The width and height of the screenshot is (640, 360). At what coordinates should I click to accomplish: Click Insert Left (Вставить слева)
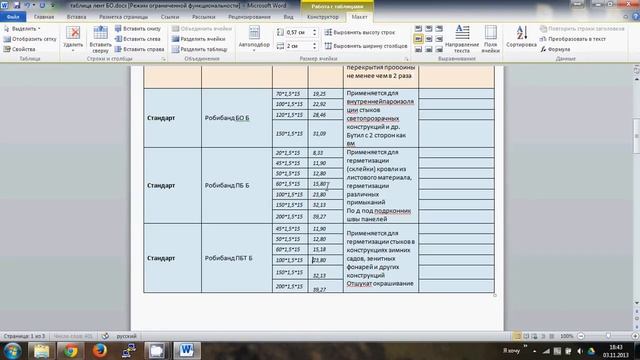coord(138,39)
